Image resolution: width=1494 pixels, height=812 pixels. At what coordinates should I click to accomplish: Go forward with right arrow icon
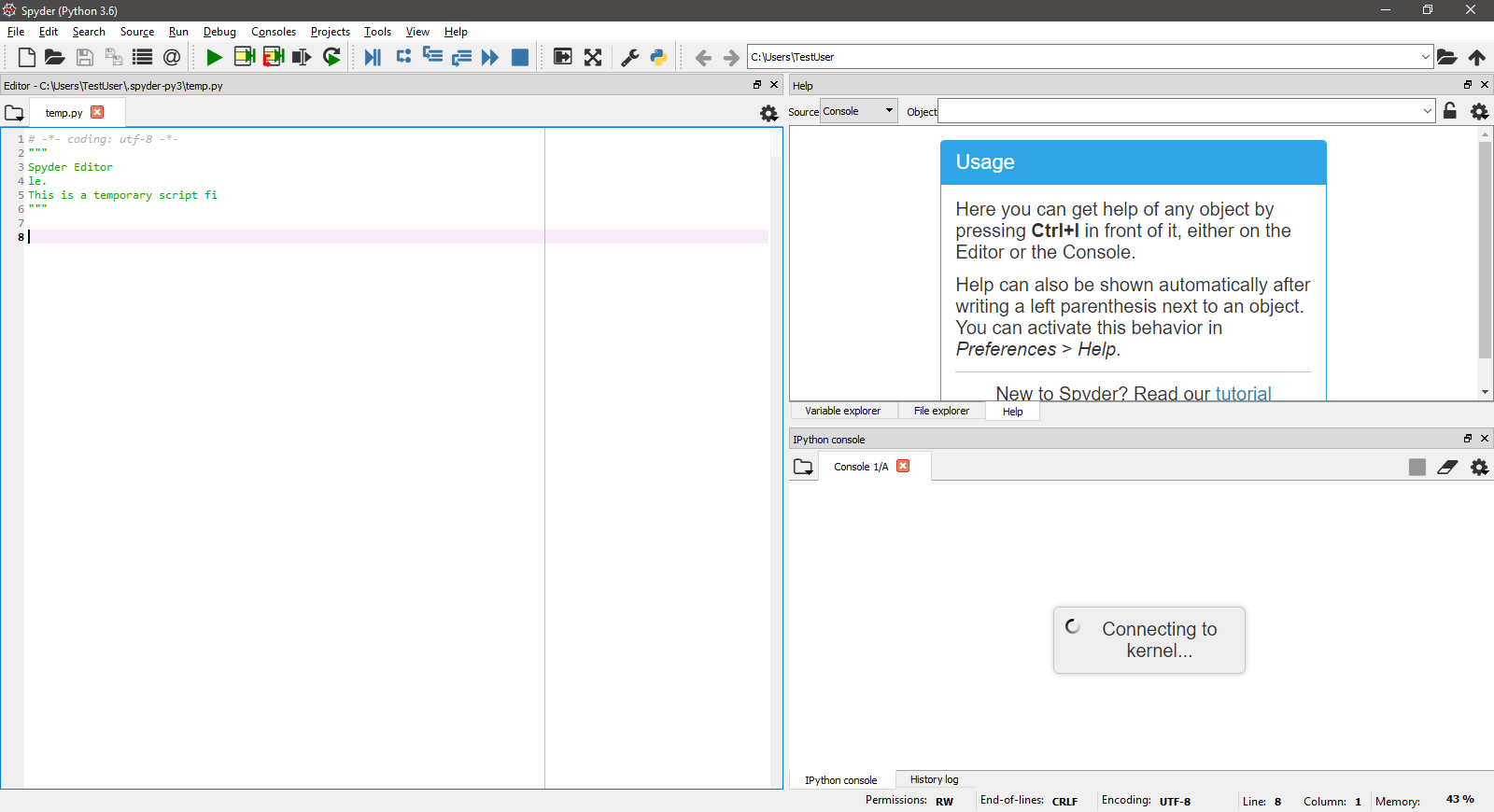tap(731, 58)
